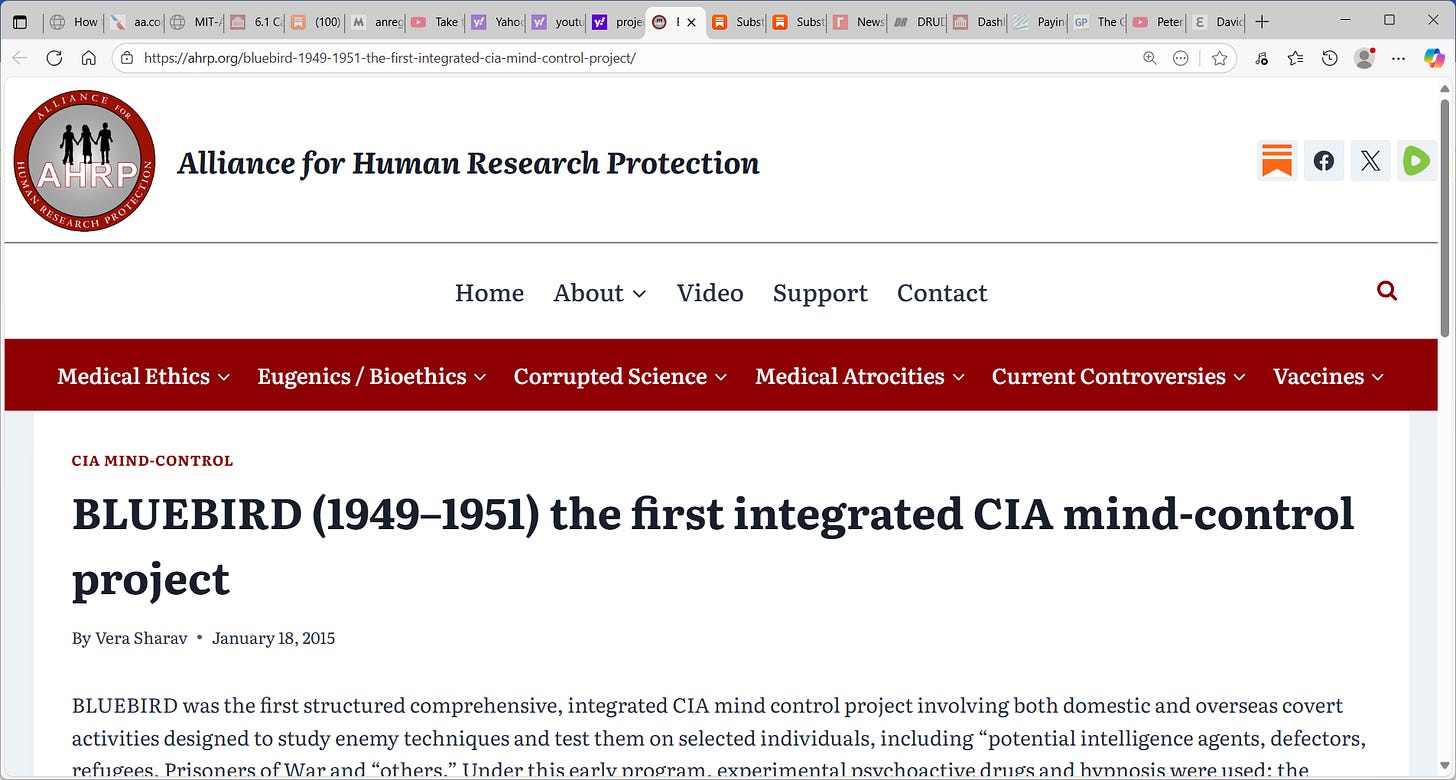Open the AHRP Facebook page icon
Screen dimensions: 1456x780
[1323, 161]
